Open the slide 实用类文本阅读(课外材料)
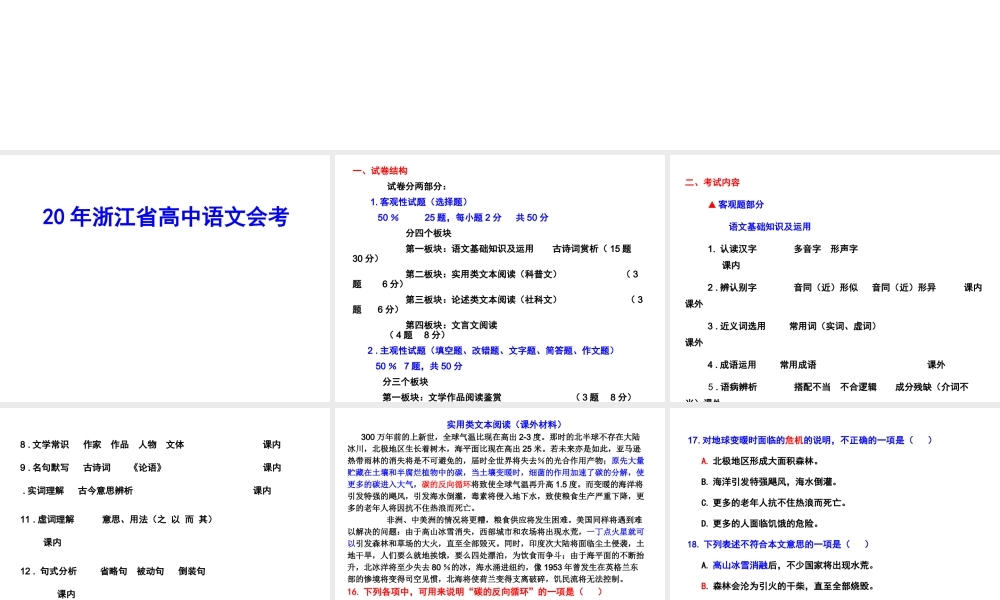 (x=499, y=504)
